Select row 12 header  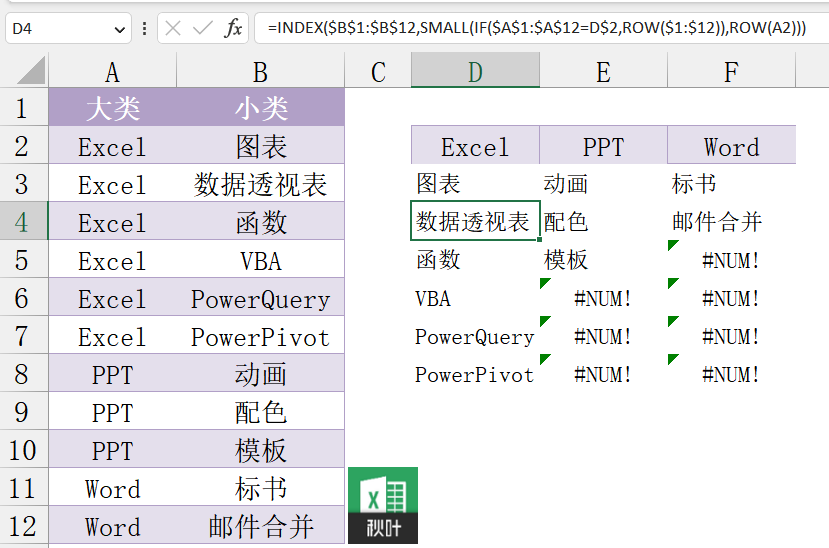pos(24,526)
